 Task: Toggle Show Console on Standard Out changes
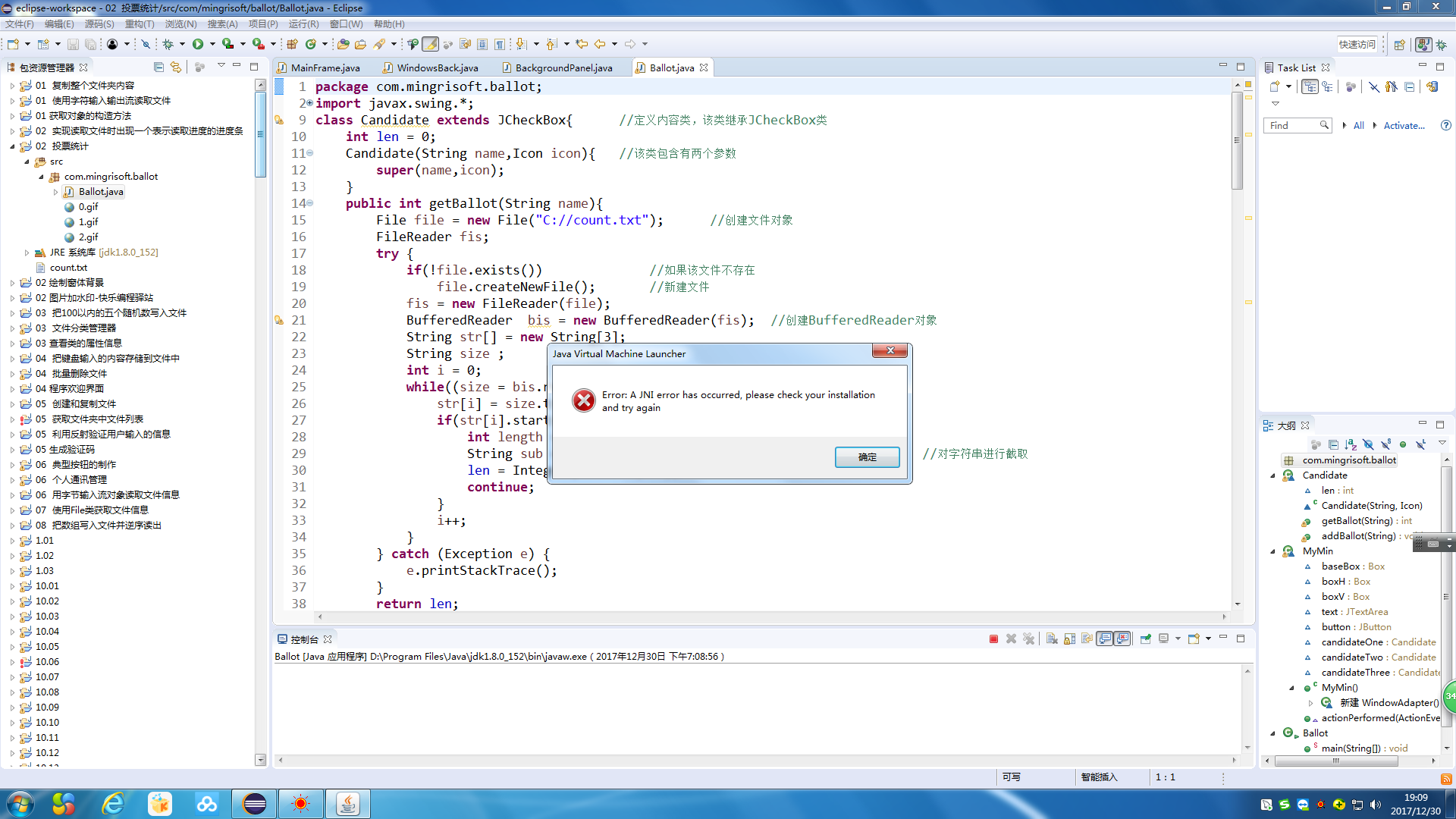click(1105, 639)
